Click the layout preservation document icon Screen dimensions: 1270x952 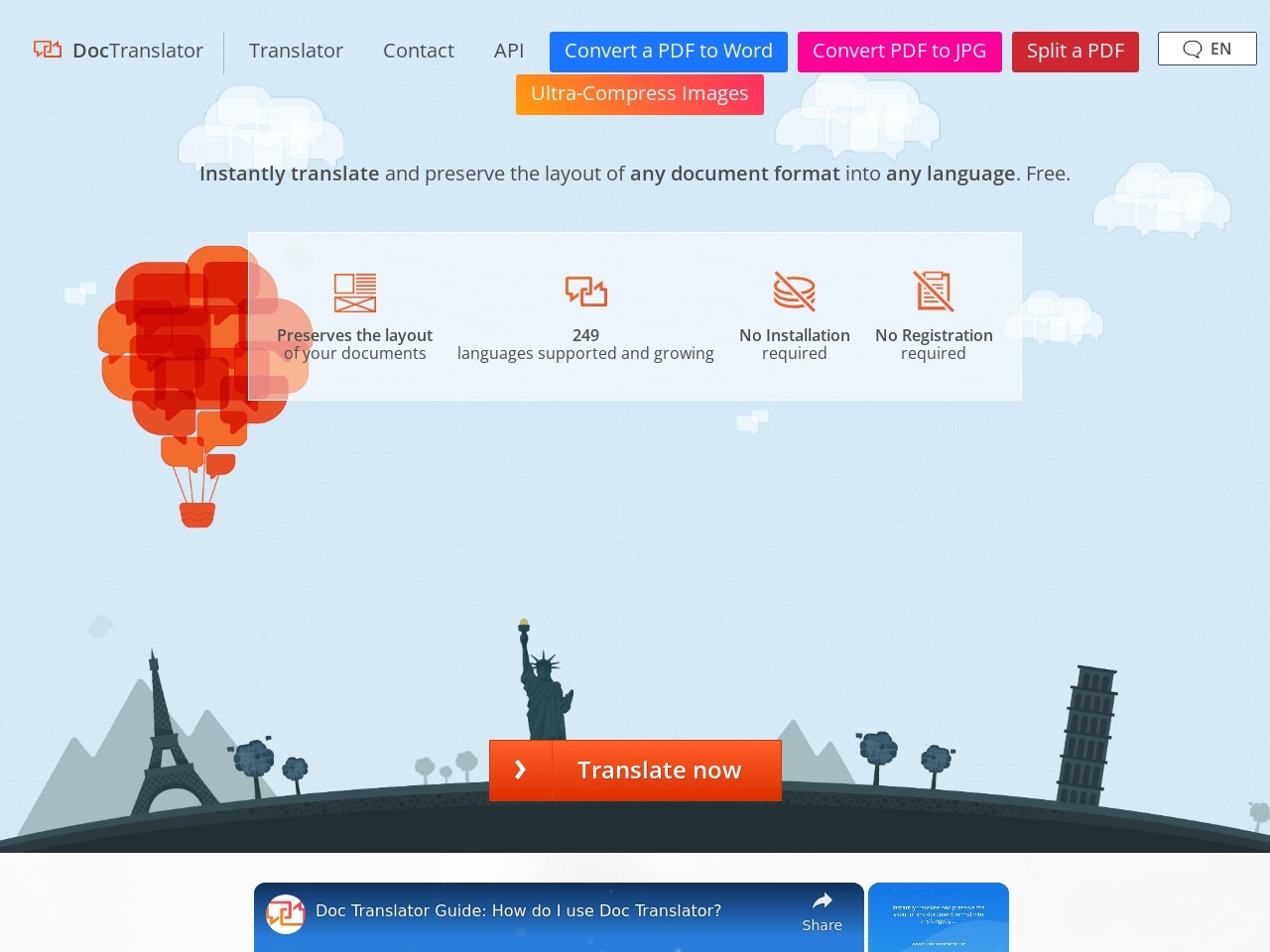point(354,293)
